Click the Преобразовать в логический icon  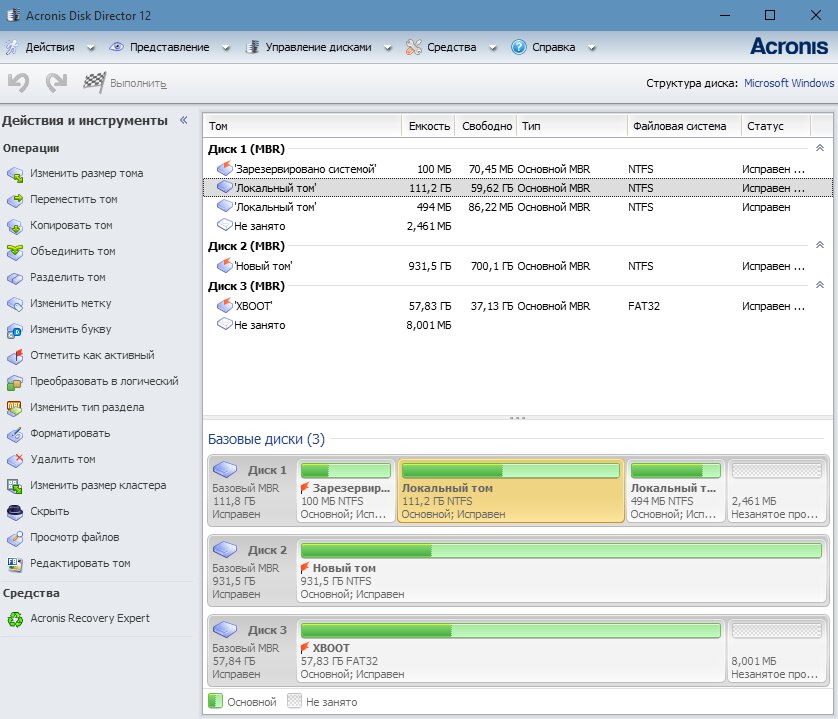[15, 382]
